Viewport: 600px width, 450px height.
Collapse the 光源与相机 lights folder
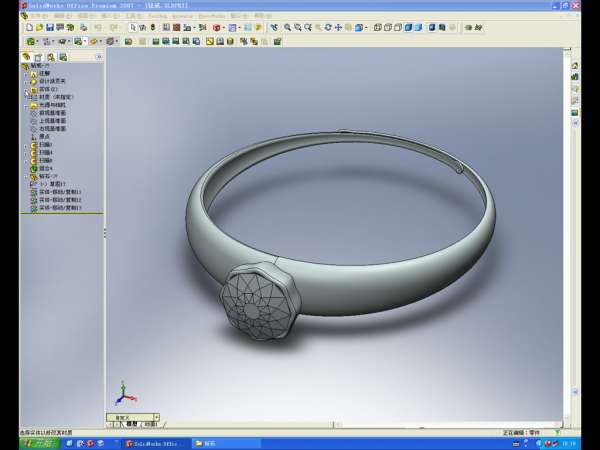pyautogui.click(x=26, y=105)
